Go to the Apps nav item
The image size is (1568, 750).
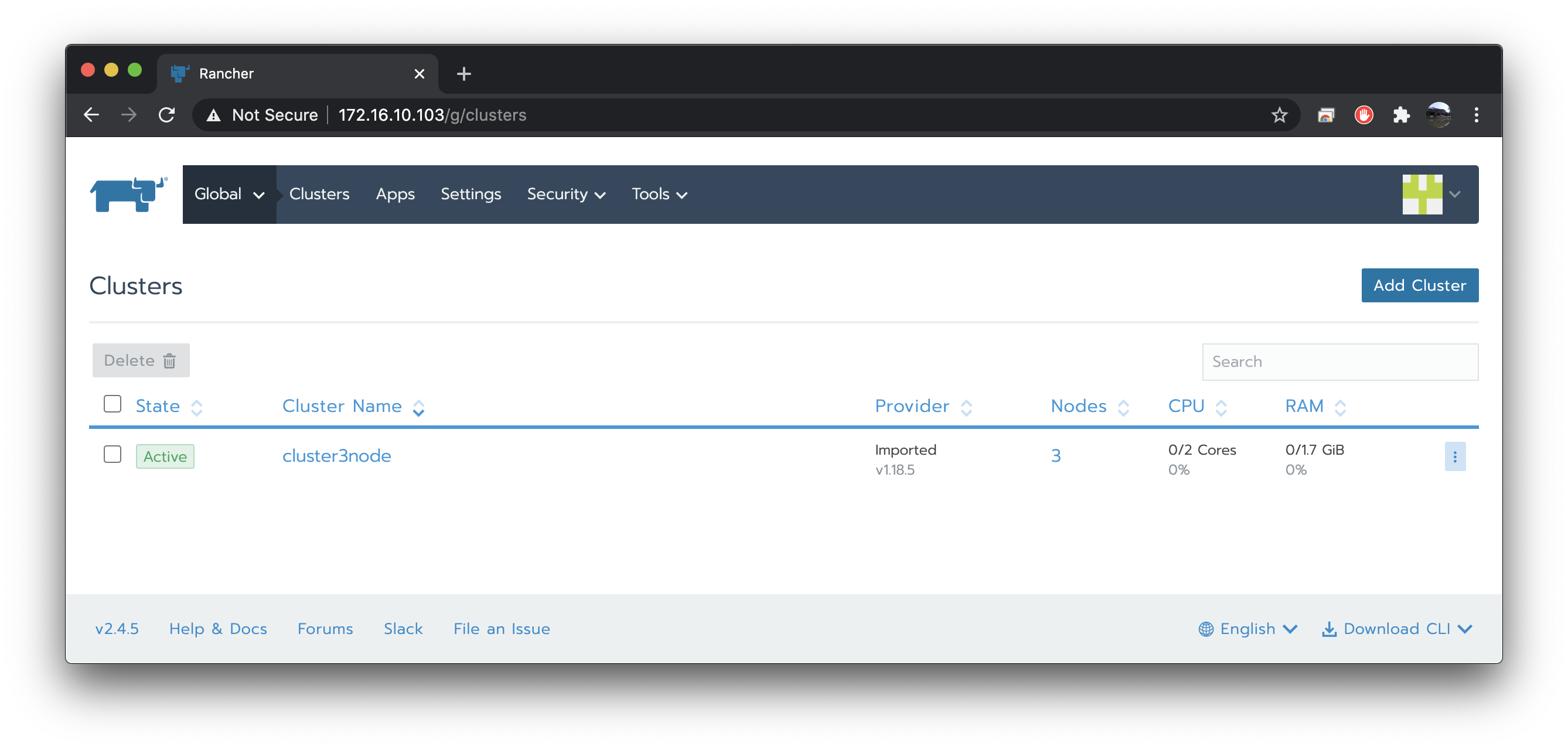pyautogui.click(x=395, y=194)
